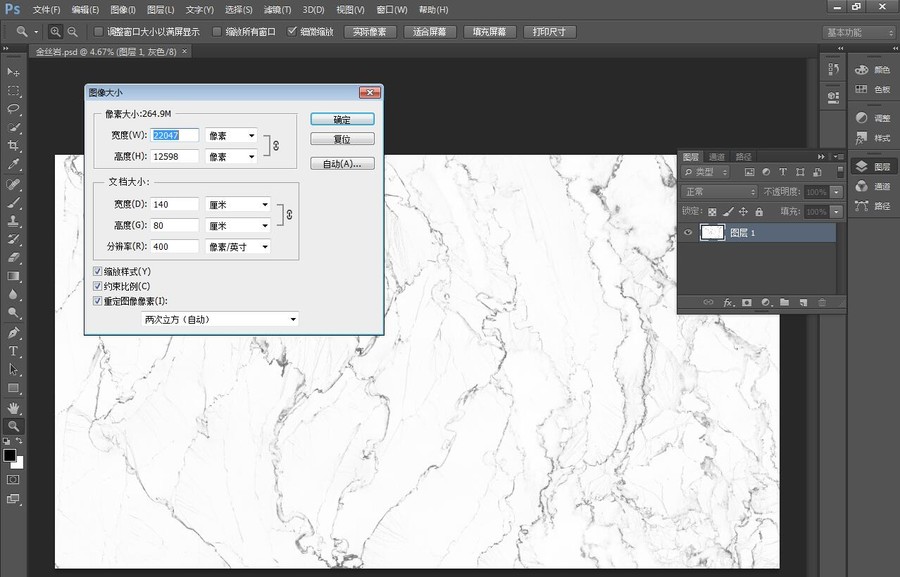900x577 pixels.
Task: Click the 打印尺寸 button
Action: (549, 32)
